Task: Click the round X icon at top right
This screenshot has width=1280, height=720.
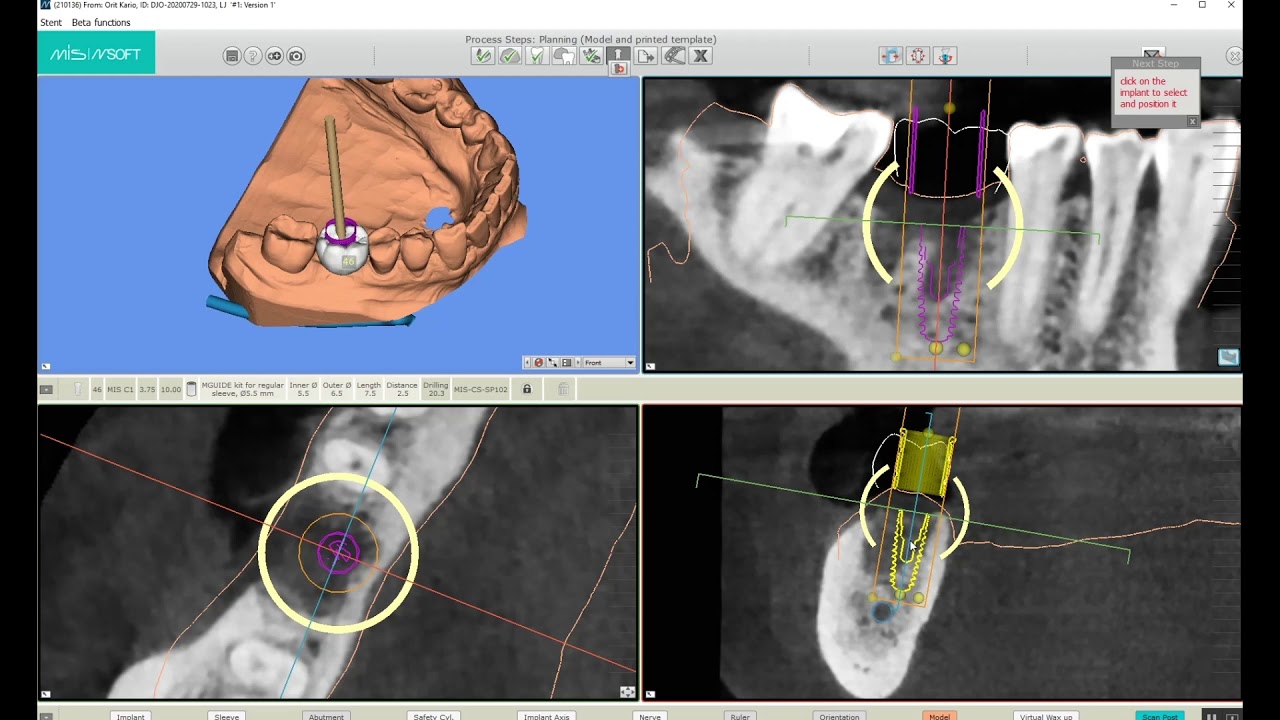Action: (1235, 56)
